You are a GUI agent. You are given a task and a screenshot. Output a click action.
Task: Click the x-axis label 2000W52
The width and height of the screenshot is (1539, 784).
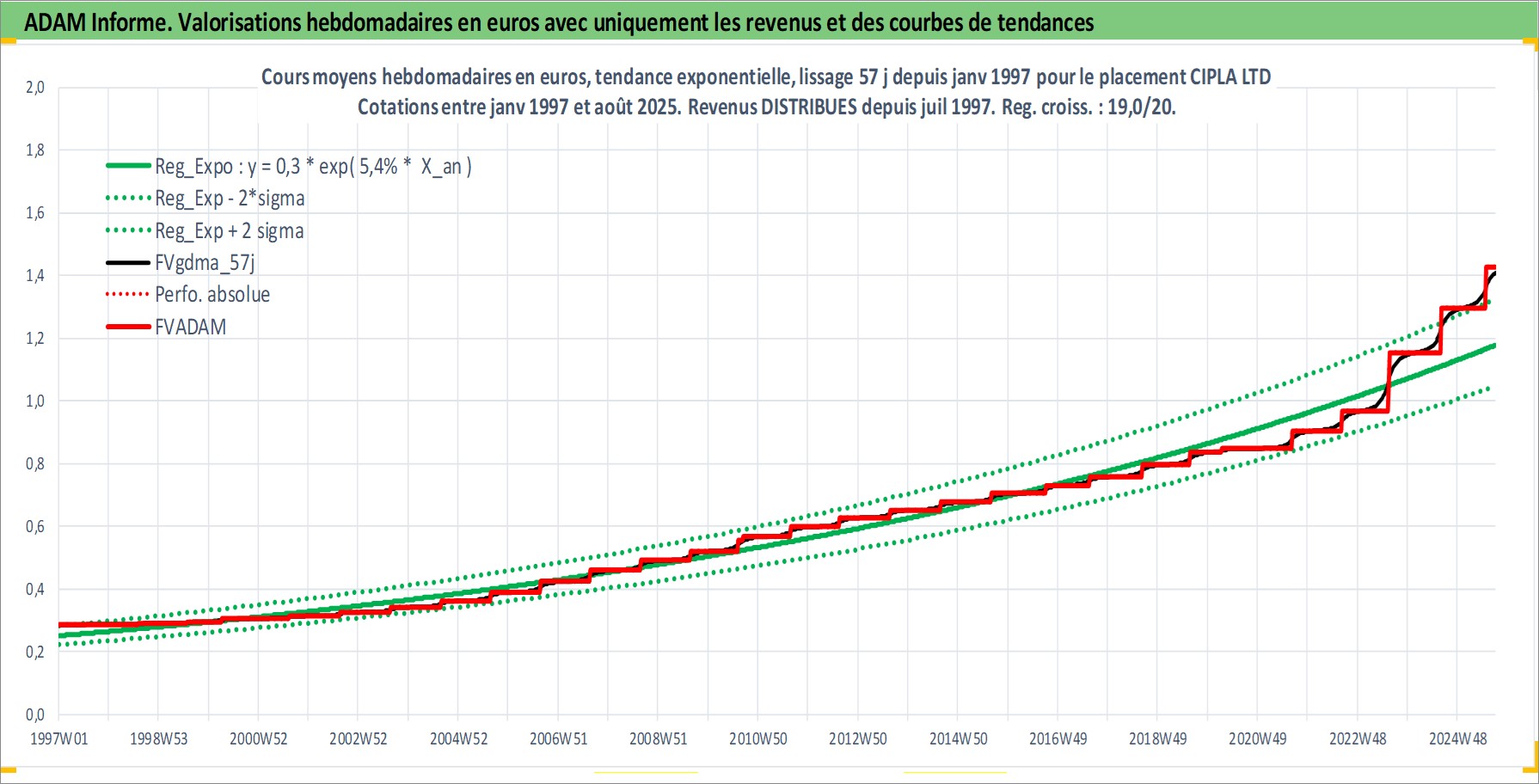(259, 739)
